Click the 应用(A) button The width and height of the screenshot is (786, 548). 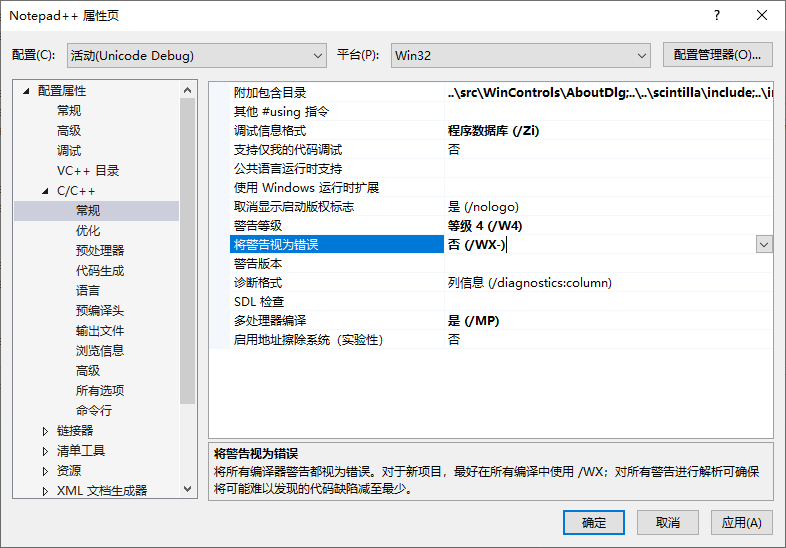(741, 522)
